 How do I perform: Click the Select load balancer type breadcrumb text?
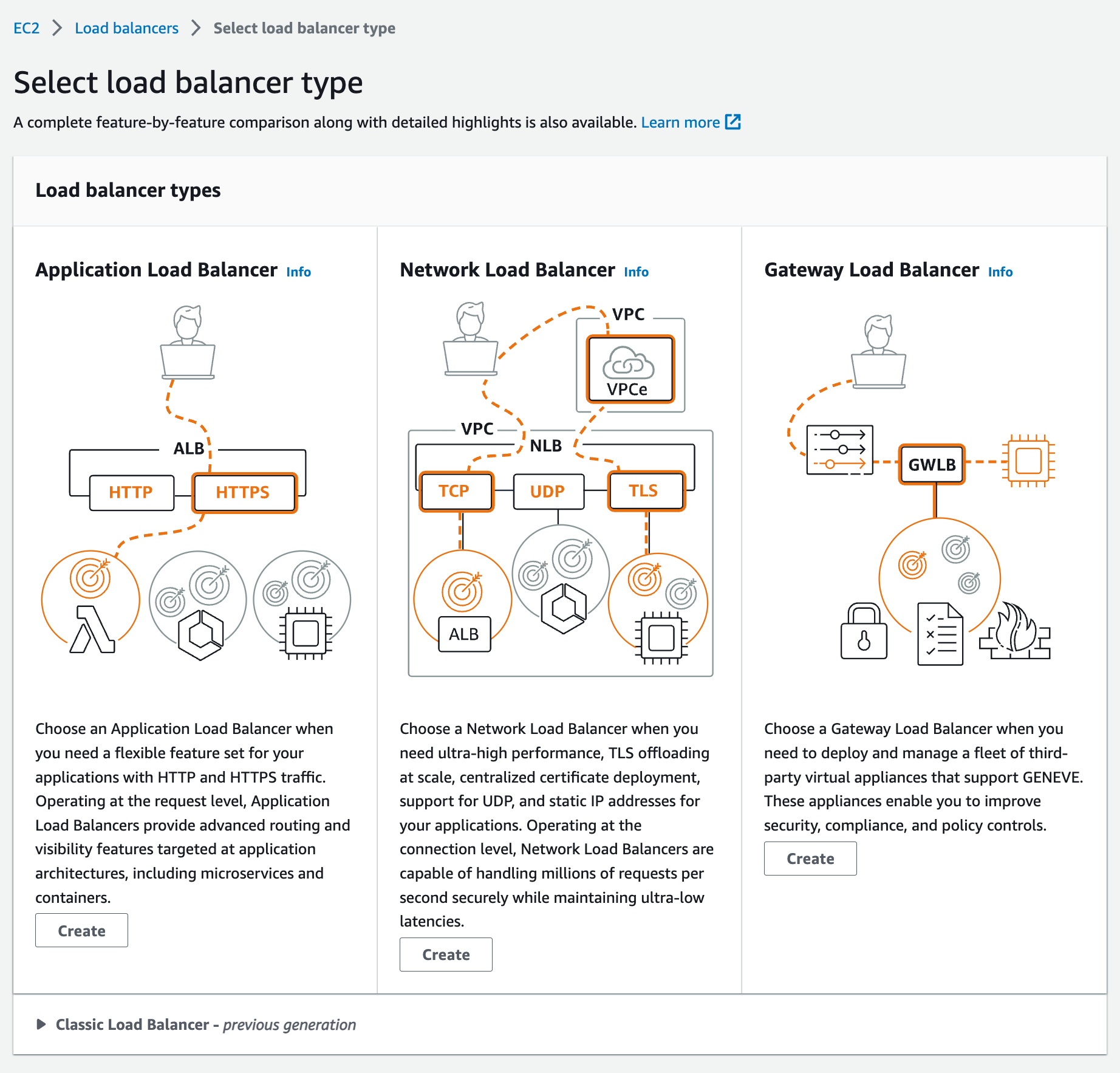coord(304,28)
